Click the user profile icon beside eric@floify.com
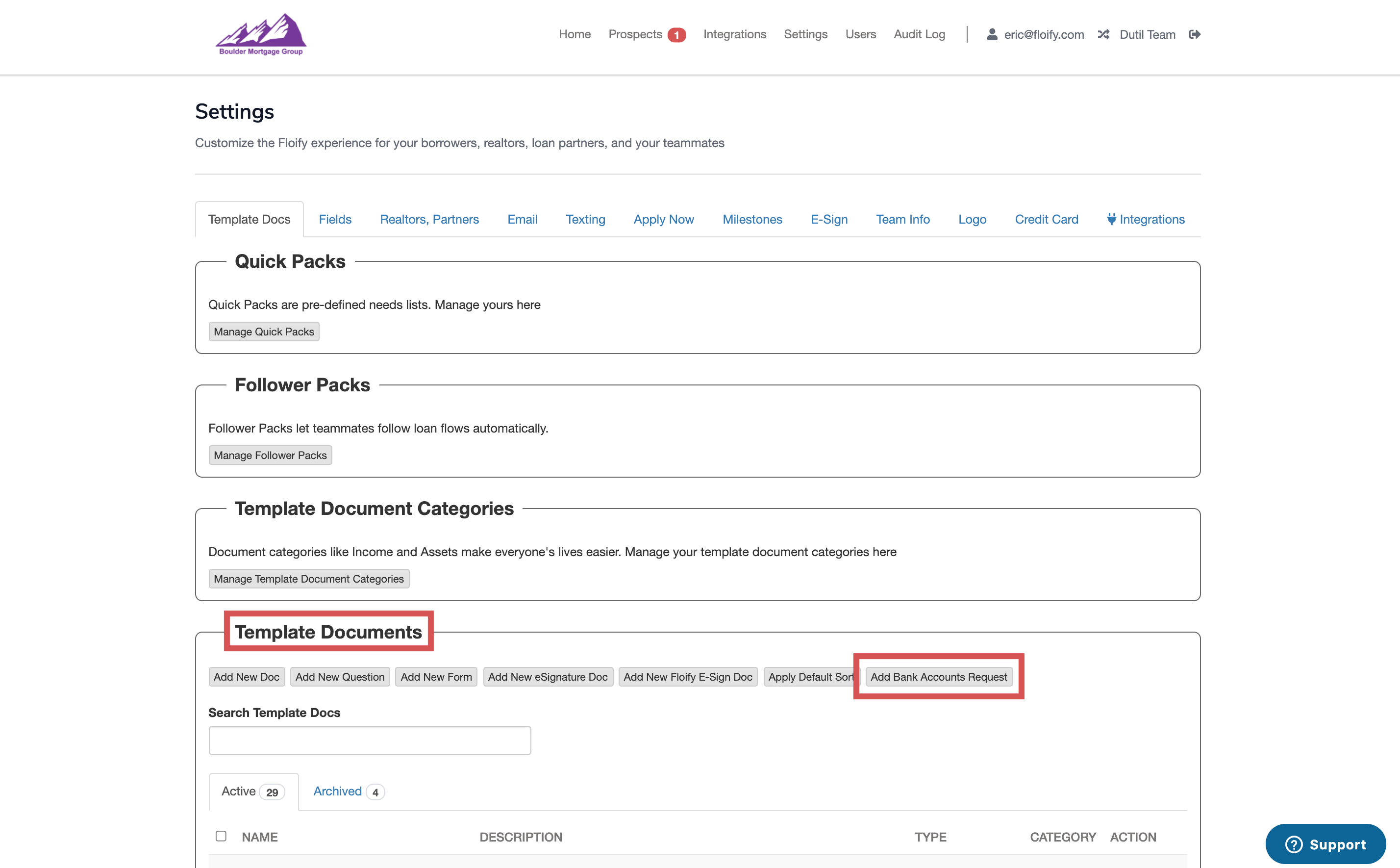1400x868 pixels. coord(992,34)
